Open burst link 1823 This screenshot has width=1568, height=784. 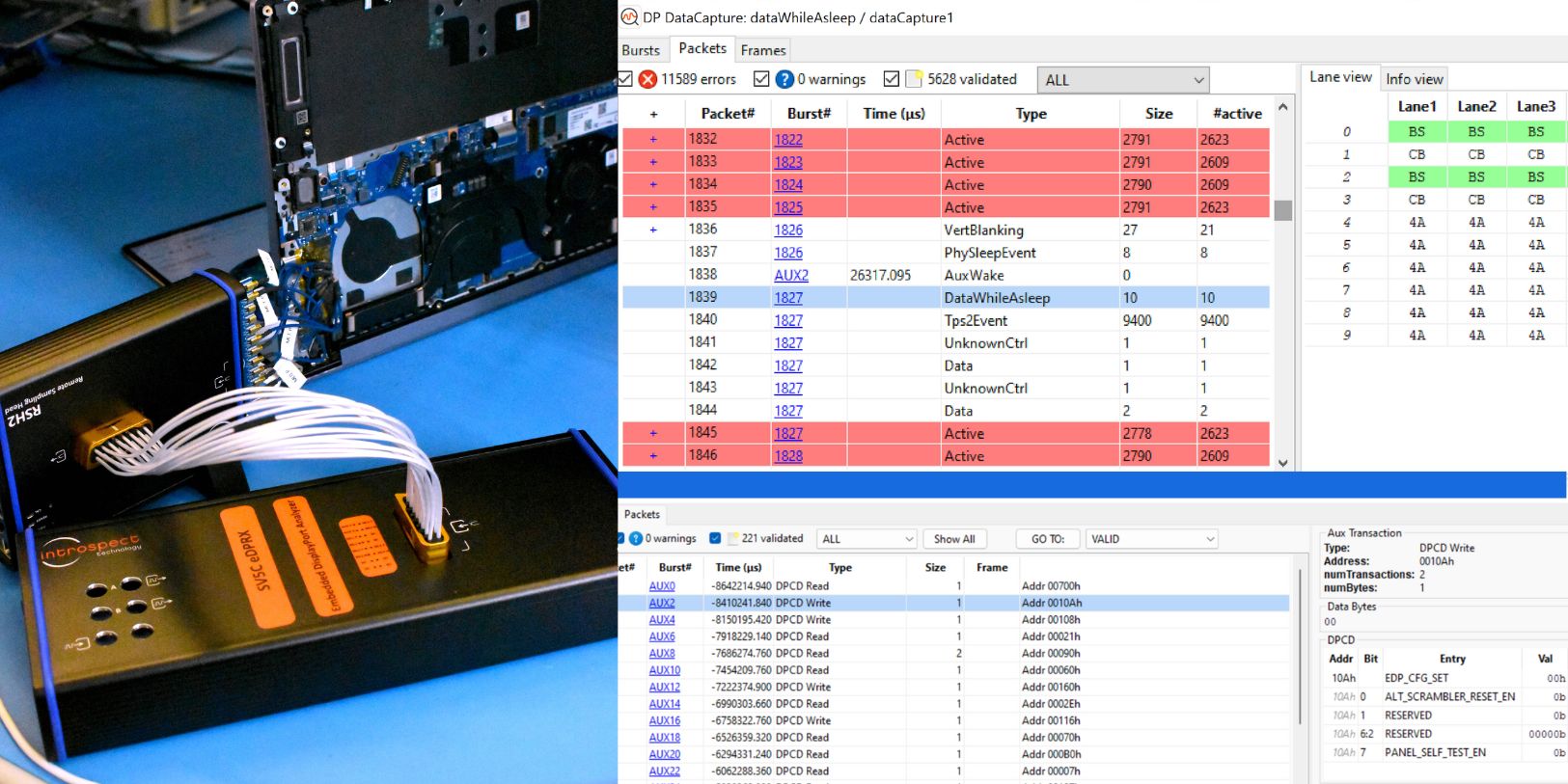pos(788,162)
